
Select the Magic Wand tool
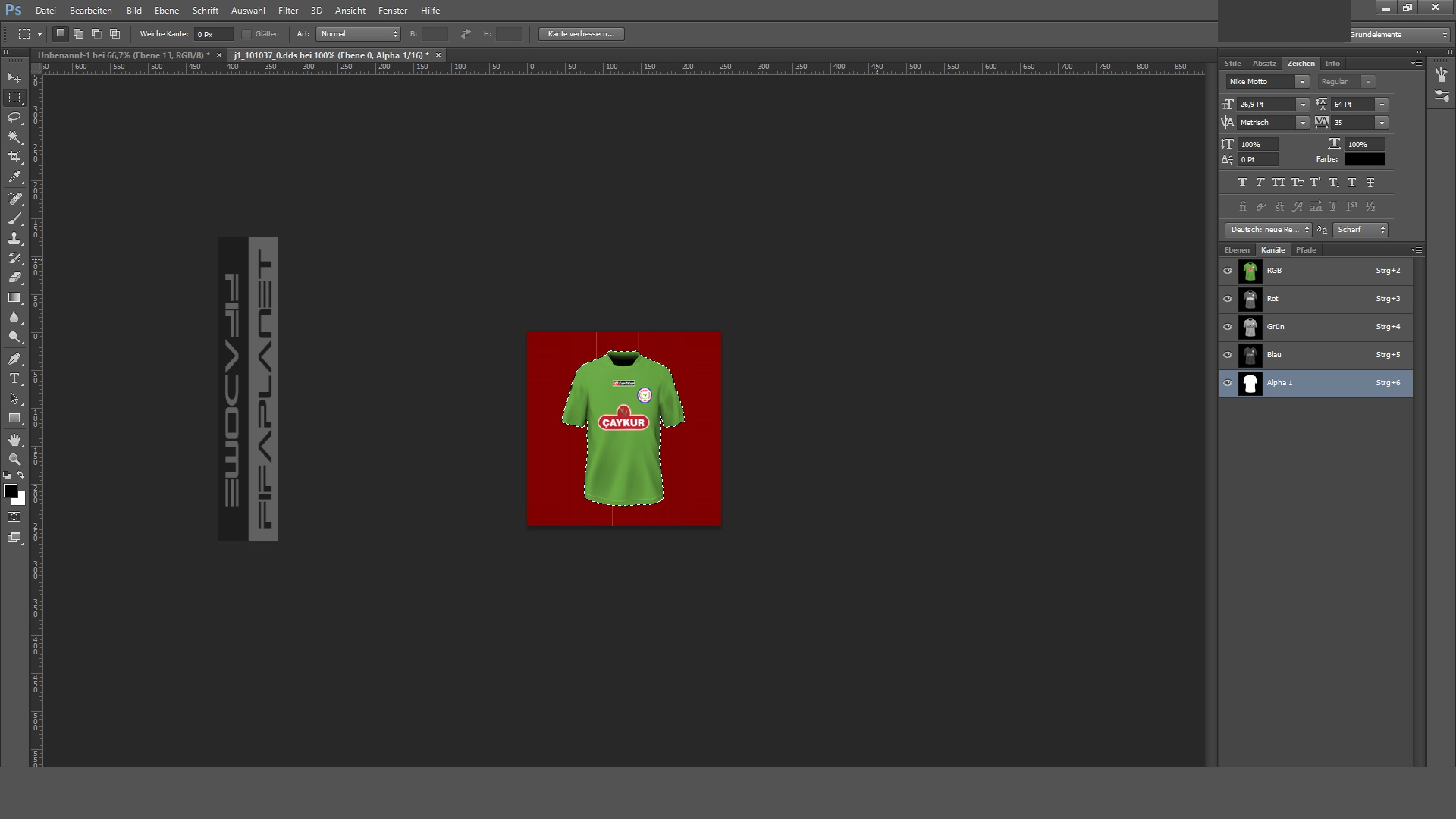14,137
